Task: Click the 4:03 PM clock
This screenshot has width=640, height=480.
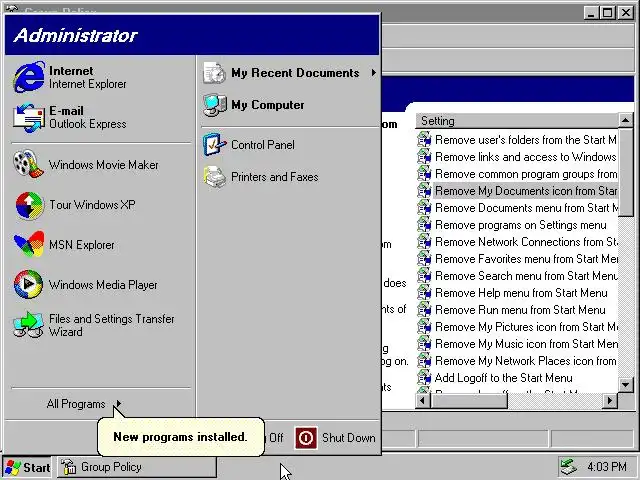Action: coord(607,467)
